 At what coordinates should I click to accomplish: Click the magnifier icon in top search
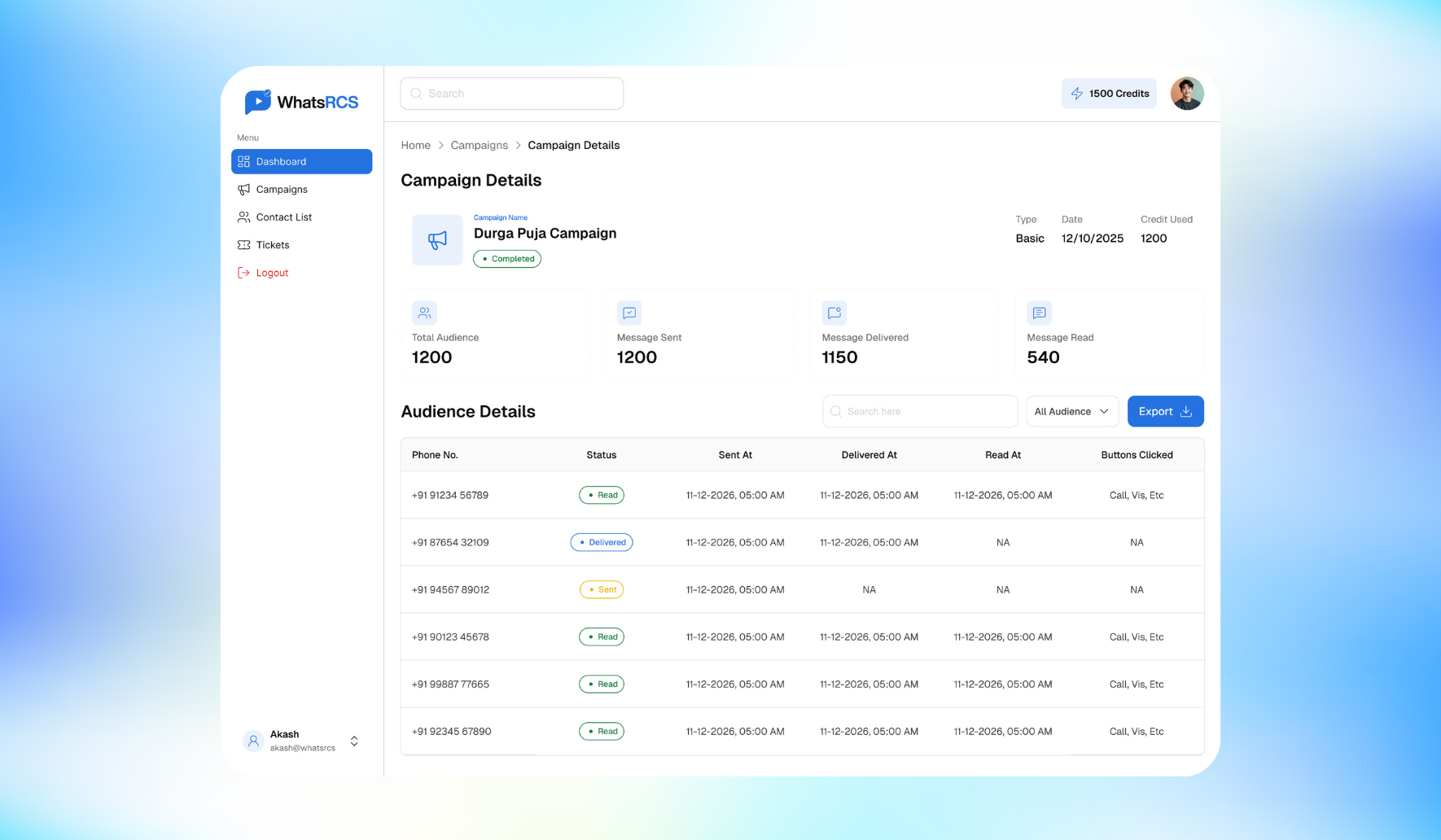click(x=416, y=94)
